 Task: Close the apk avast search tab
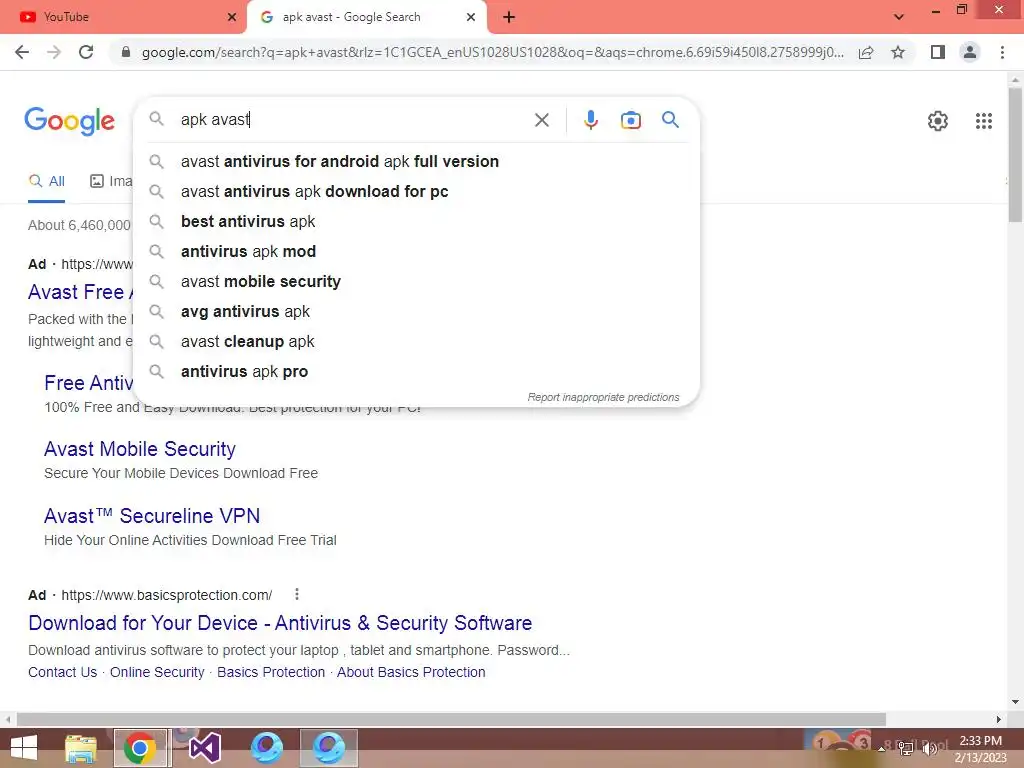coord(471,17)
